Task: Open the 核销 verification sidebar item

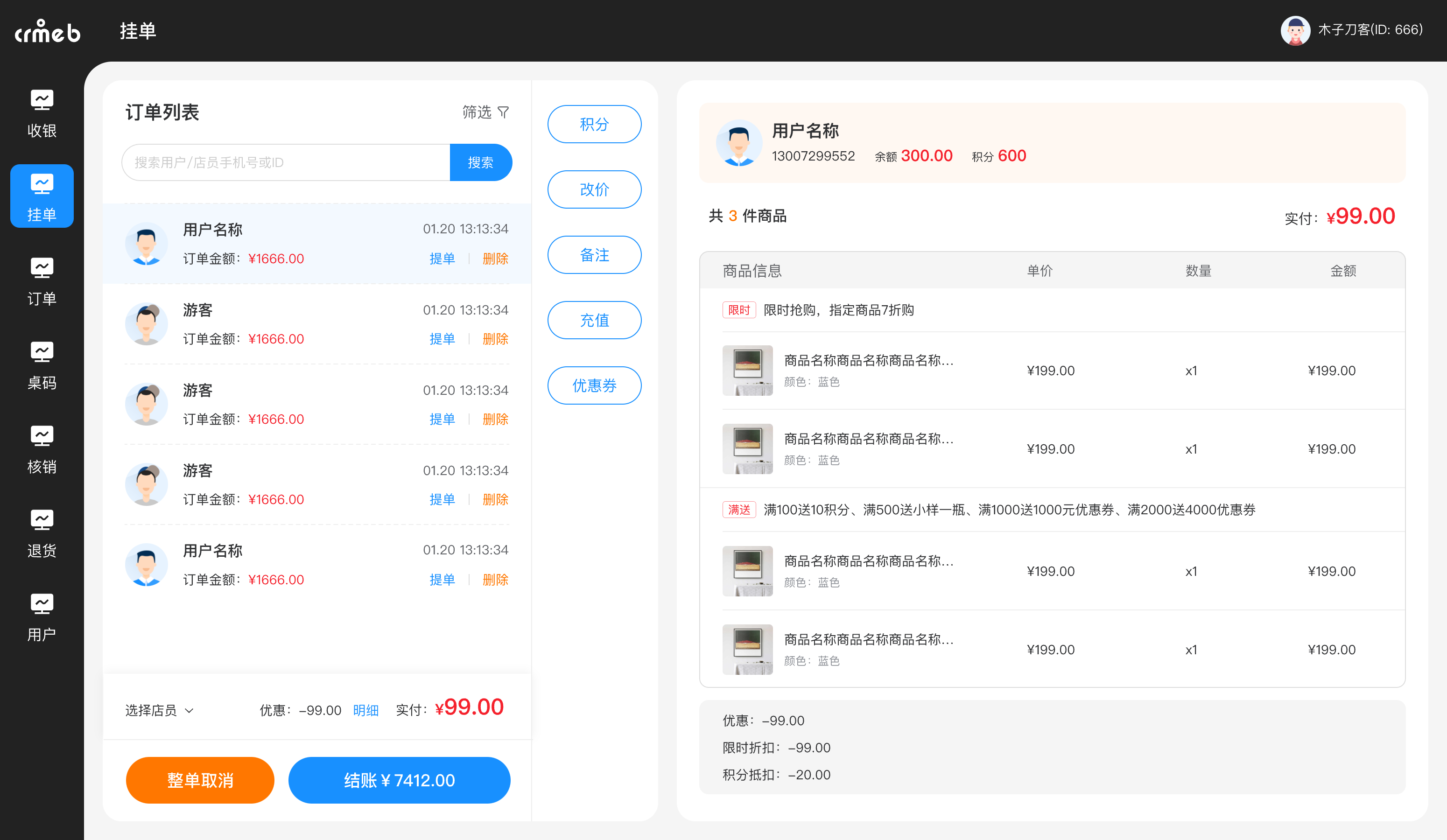Action: [42, 449]
